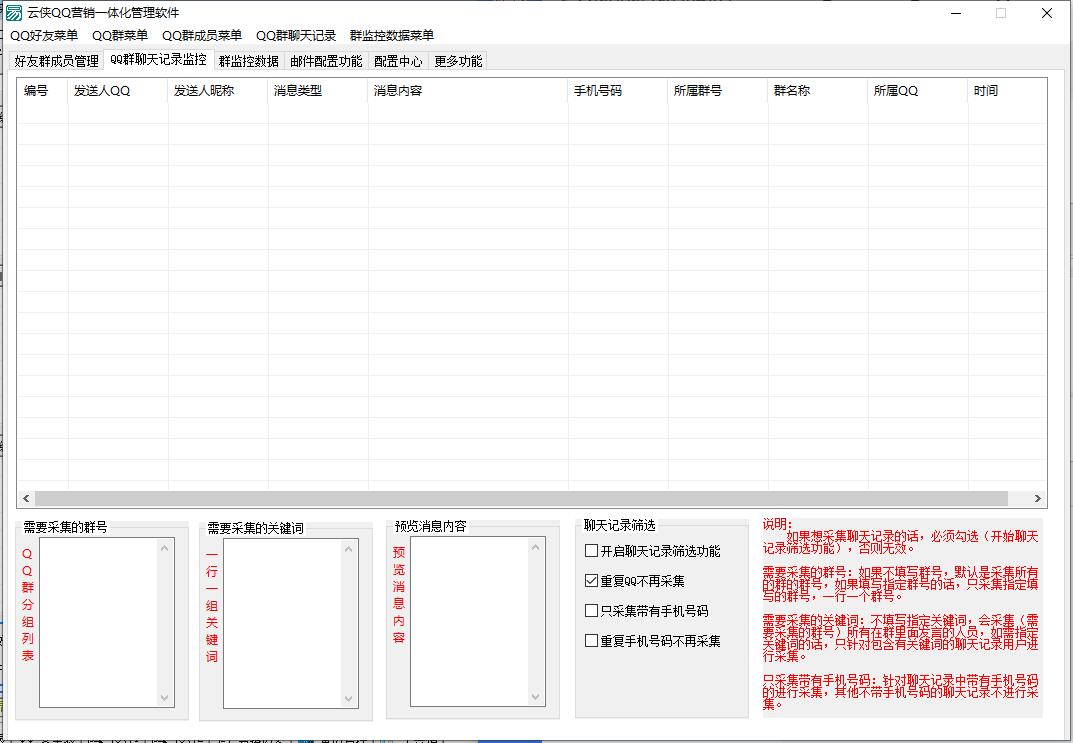Image resolution: width=1073 pixels, height=743 pixels.
Task: Open the QQ群成员菜单 menu
Action: click(x=202, y=36)
